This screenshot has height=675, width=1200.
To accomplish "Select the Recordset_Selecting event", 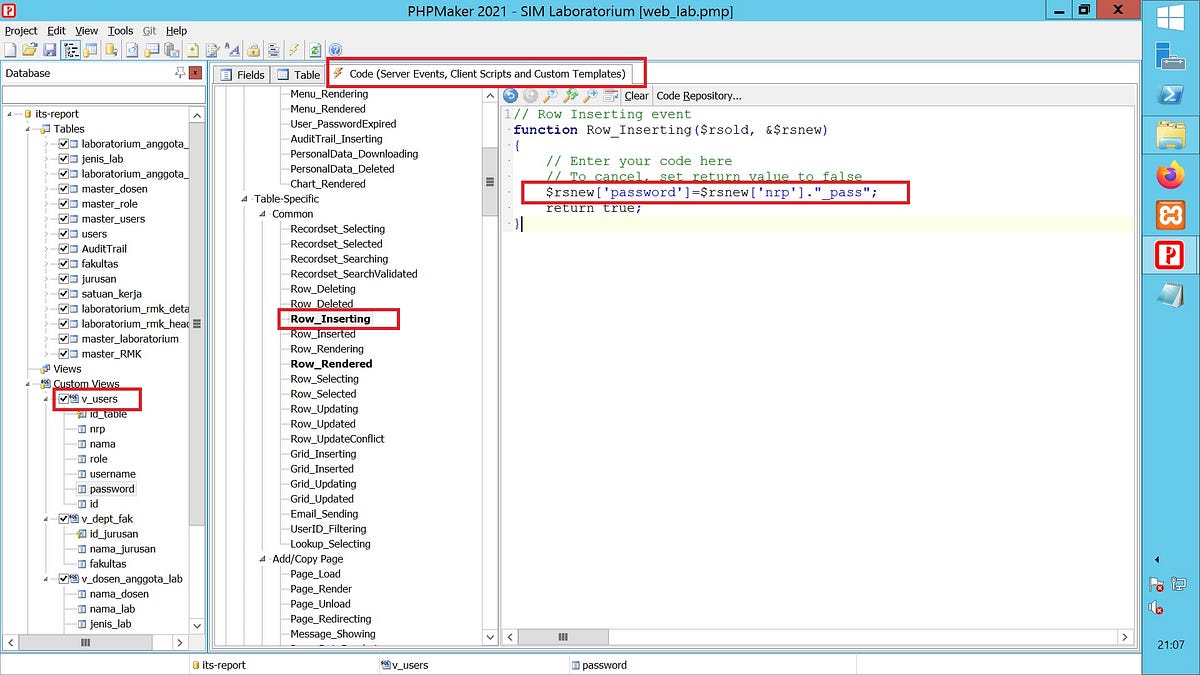I will pos(337,229).
